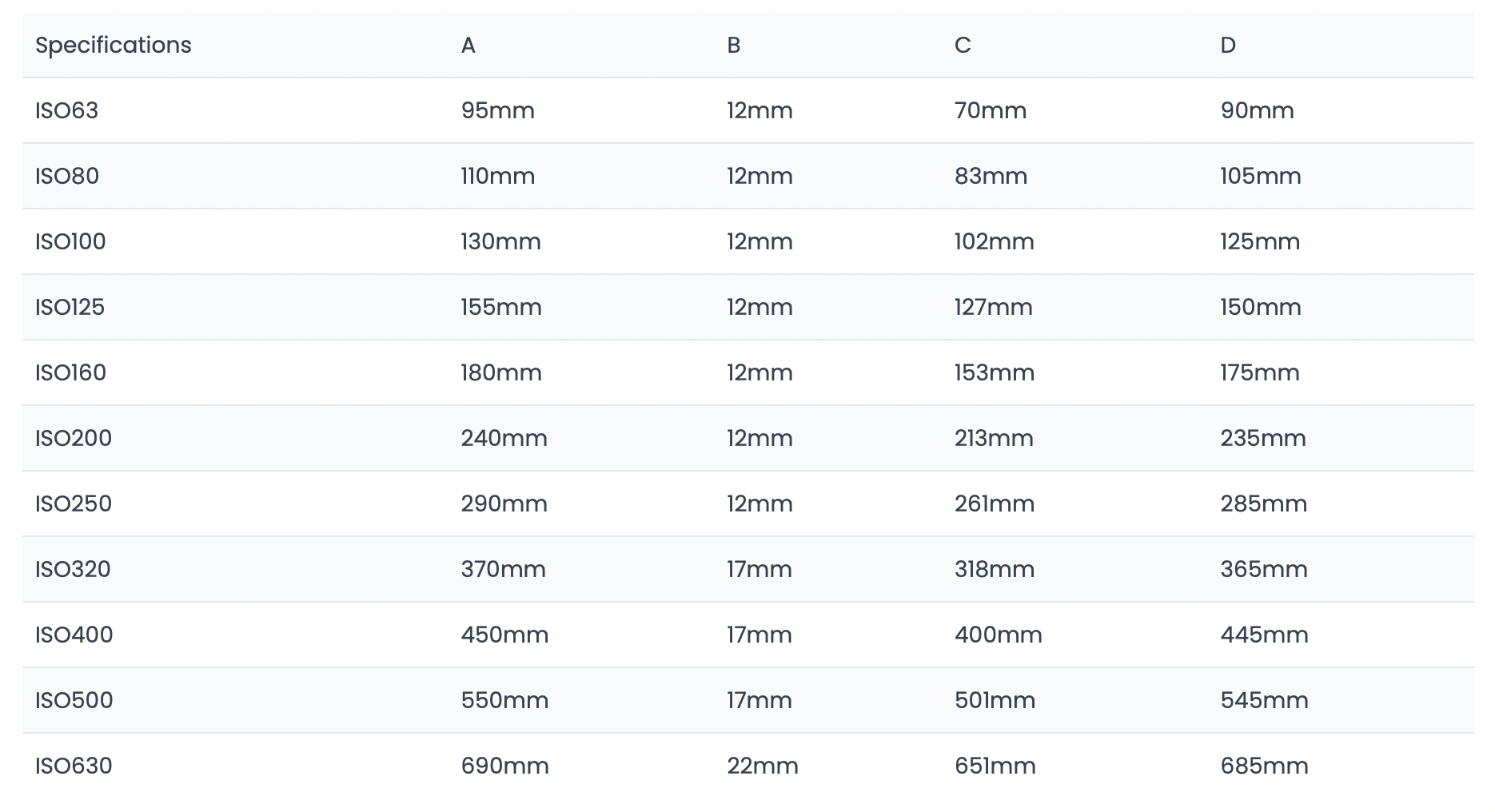Click the column D header
Image resolution: width=1495 pixels, height=812 pixels.
[1228, 46]
